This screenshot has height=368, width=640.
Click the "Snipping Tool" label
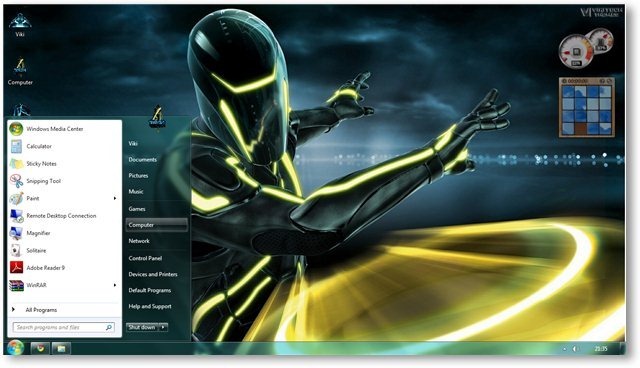point(44,181)
